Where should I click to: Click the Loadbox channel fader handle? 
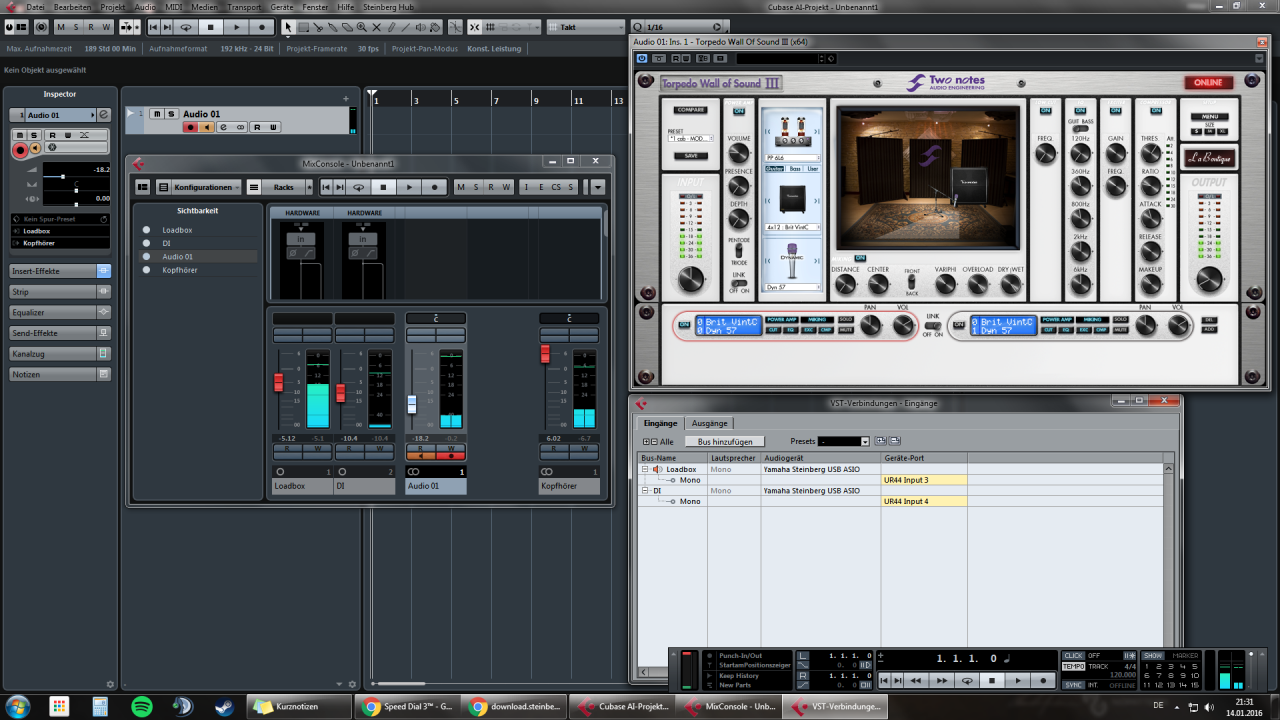[x=279, y=382]
